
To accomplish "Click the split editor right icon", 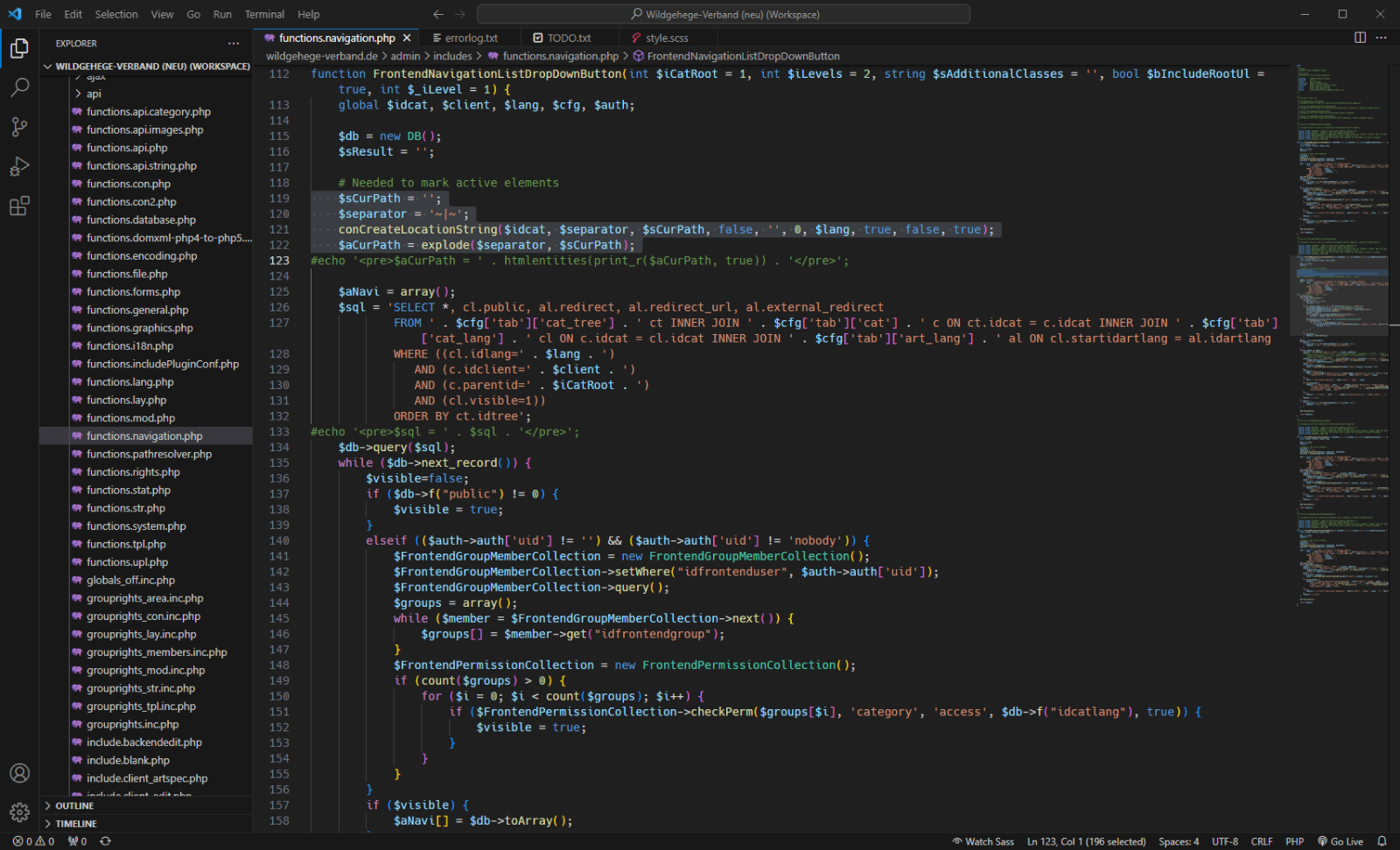I will pos(1360,38).
